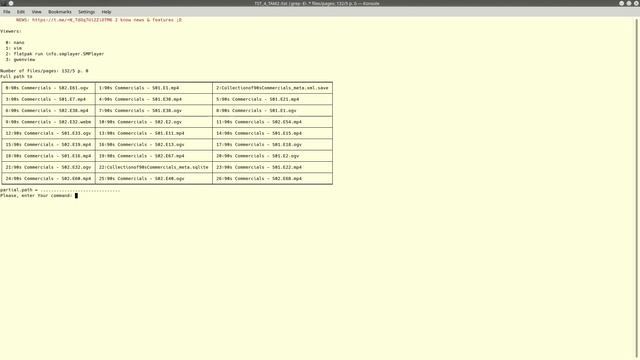Click table cell numbered 4 (S01.E30.mp4)
640x360 pixels.
pos(154,99)
